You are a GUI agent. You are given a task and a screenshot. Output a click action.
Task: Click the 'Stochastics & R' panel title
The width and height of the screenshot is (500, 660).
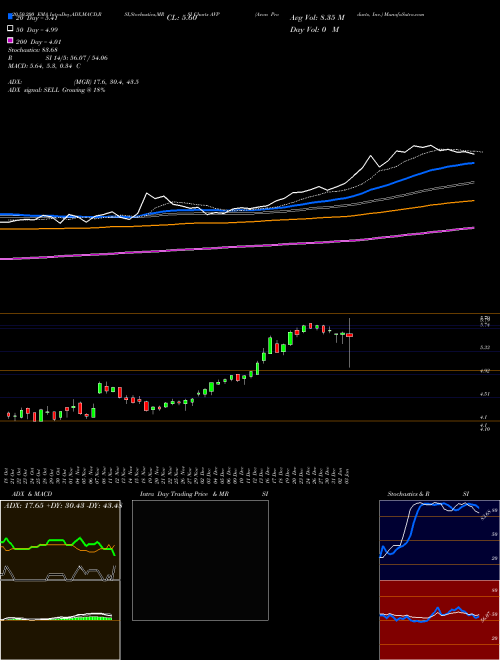pyautogui.click(x=408, y=494)
